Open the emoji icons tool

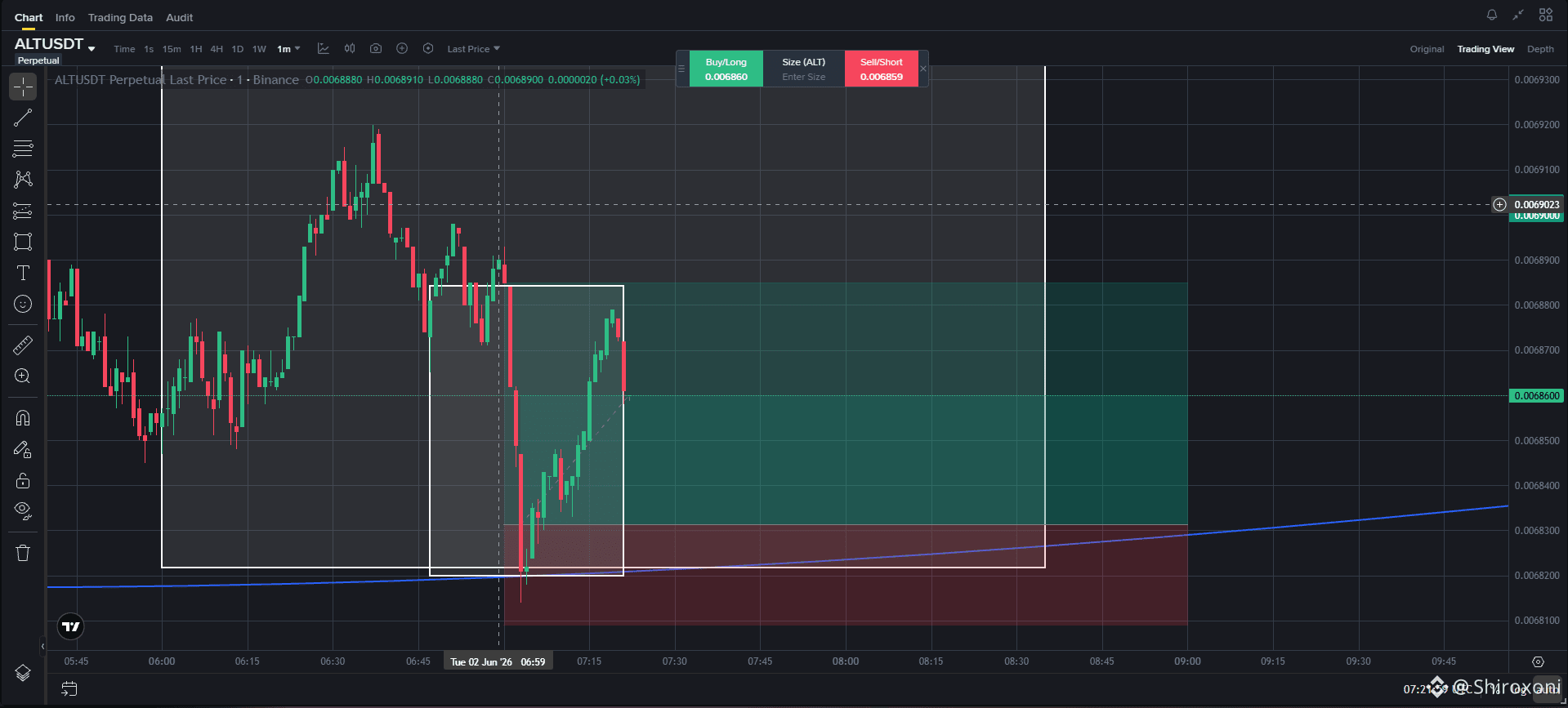coord(23,304)
